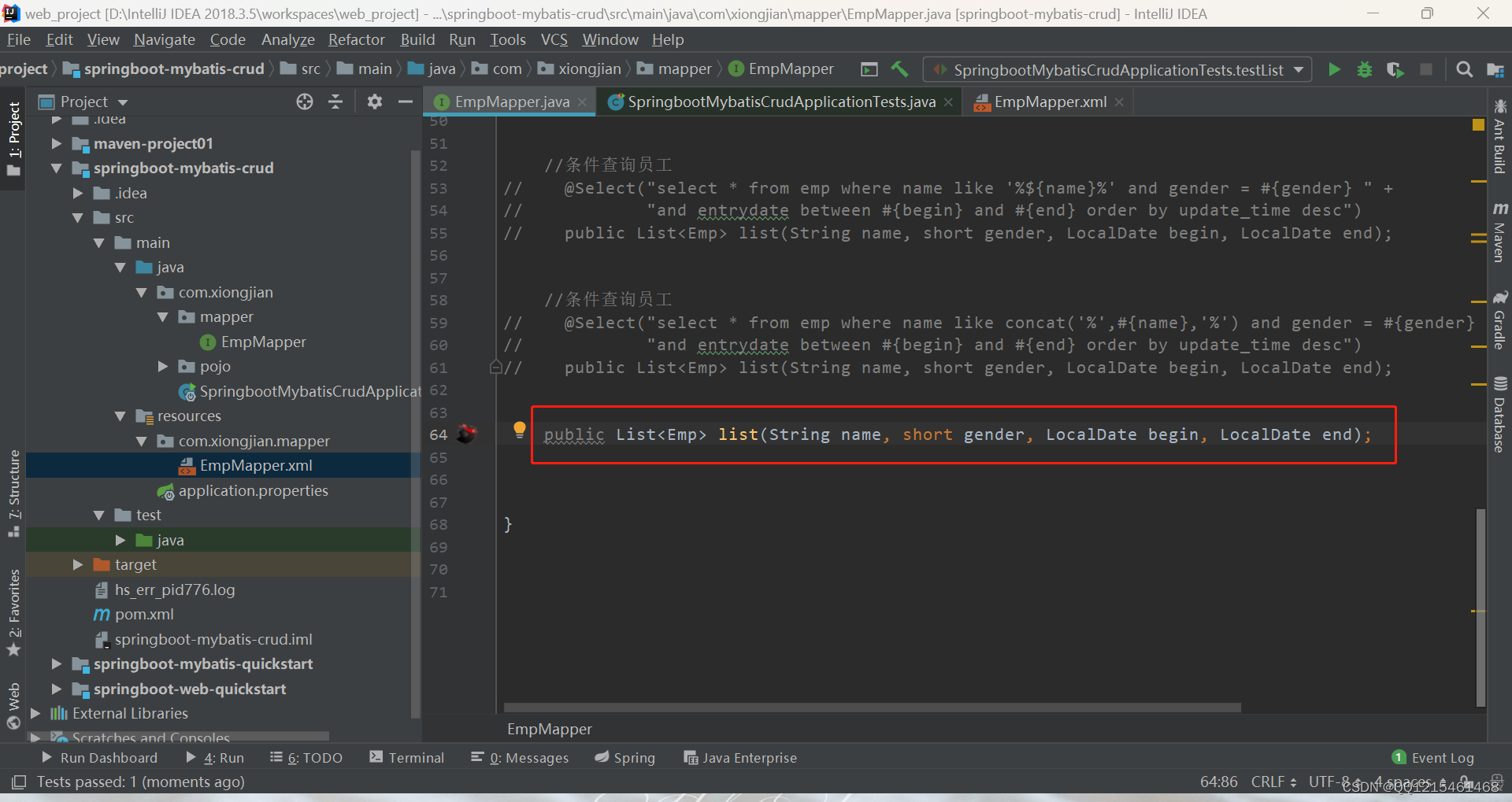Open the Event Log
The height and width of the screenshot is (802, 1512).
point(1433,758)
